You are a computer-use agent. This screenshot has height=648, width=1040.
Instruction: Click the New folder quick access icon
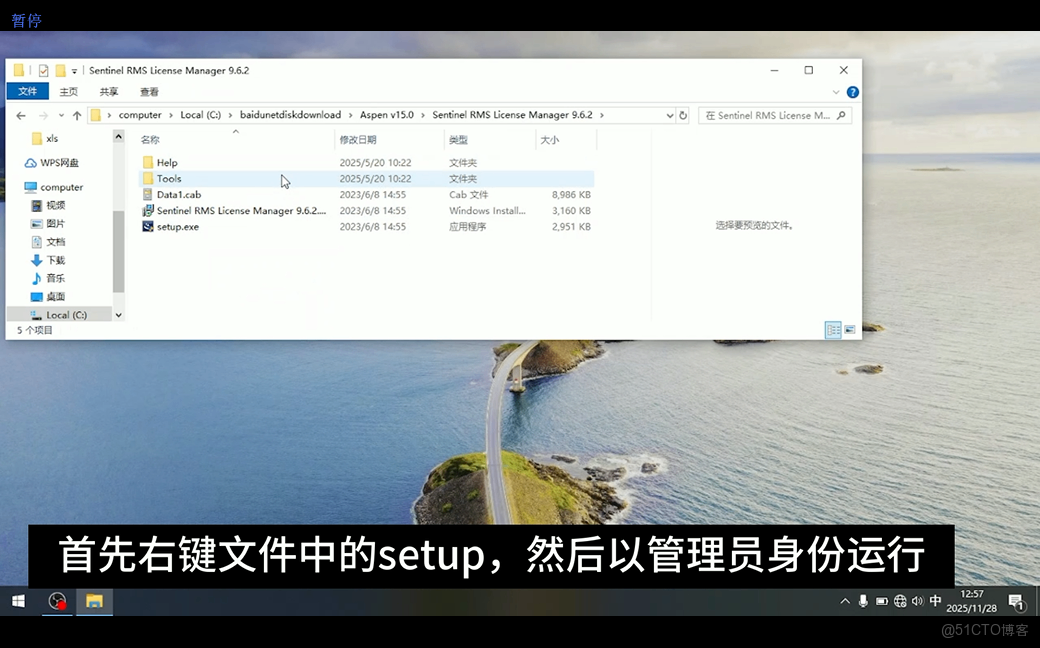(x=59, y=70)
